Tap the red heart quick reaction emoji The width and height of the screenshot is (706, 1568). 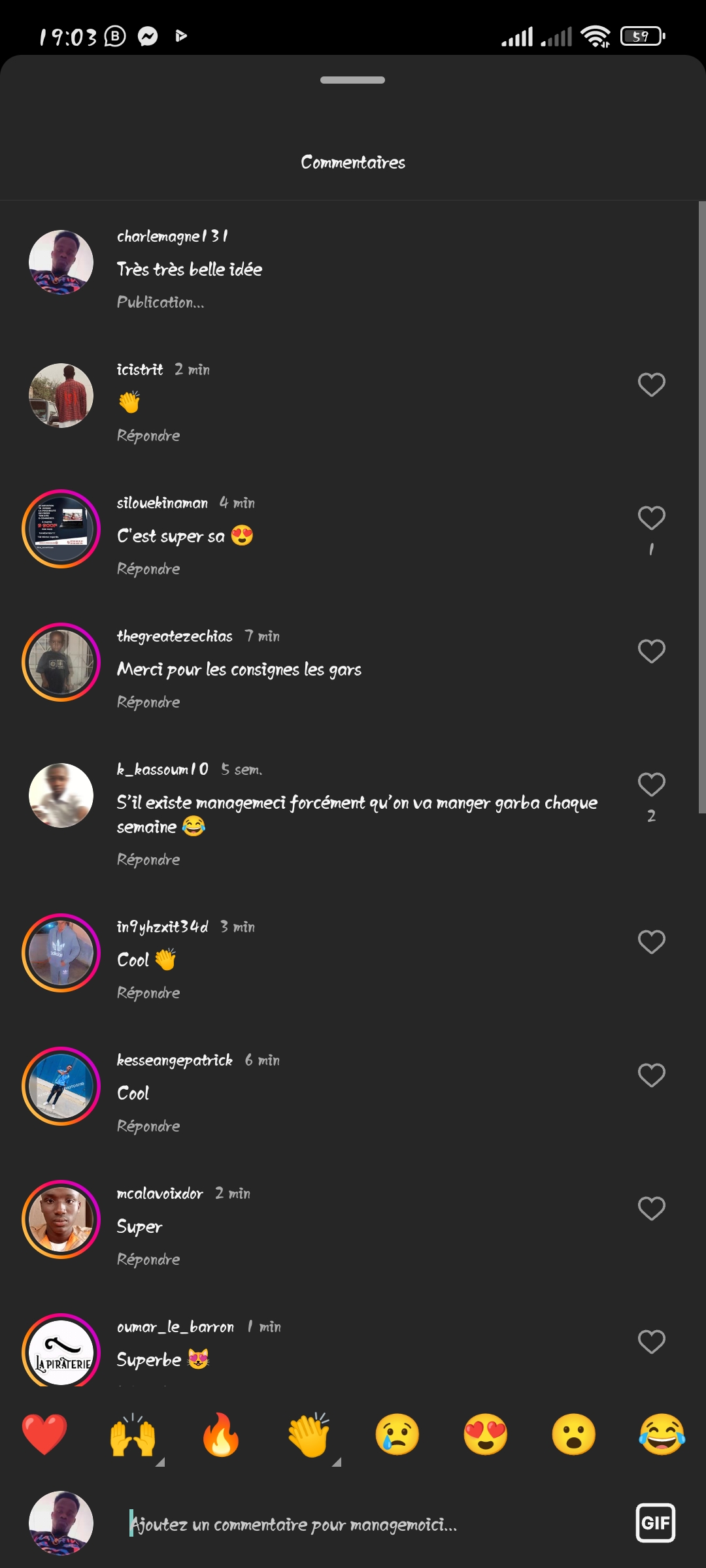(44, 1434)
